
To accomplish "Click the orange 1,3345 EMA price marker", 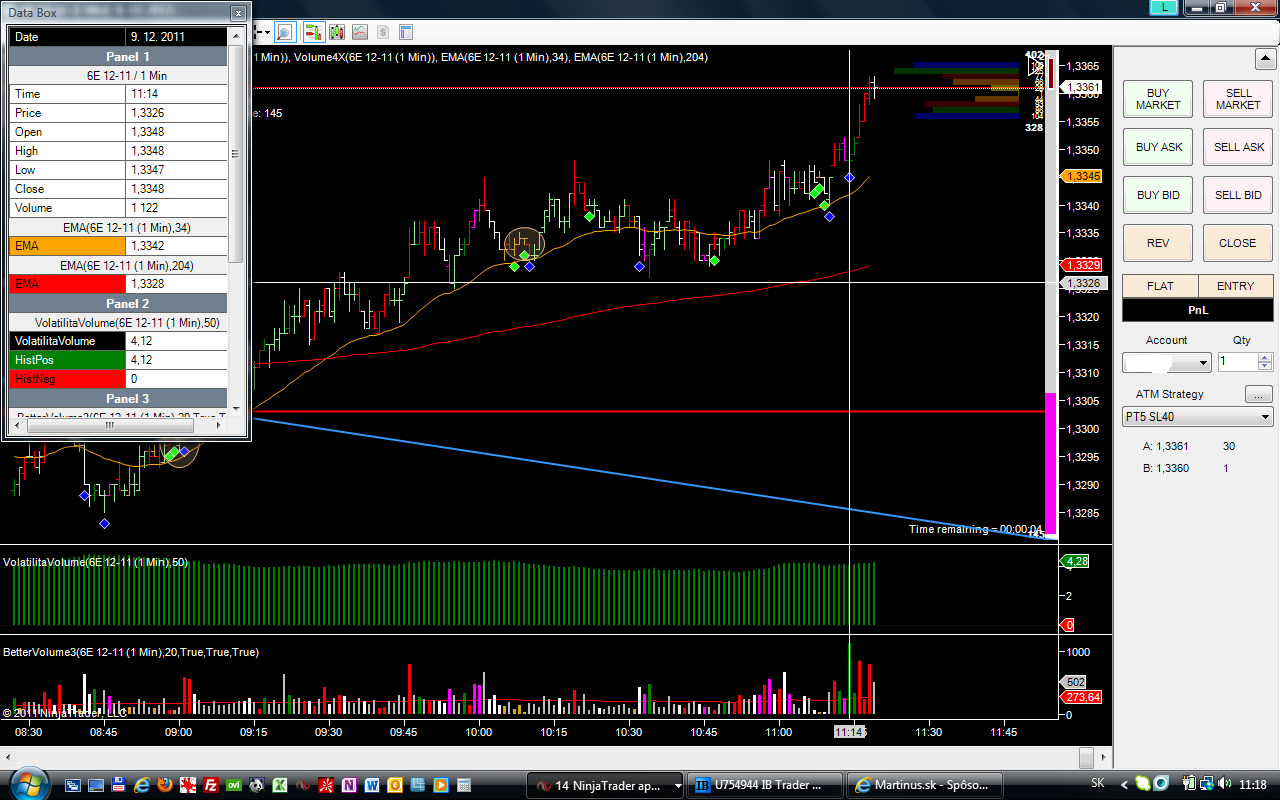I will (x=1083, y=176).
